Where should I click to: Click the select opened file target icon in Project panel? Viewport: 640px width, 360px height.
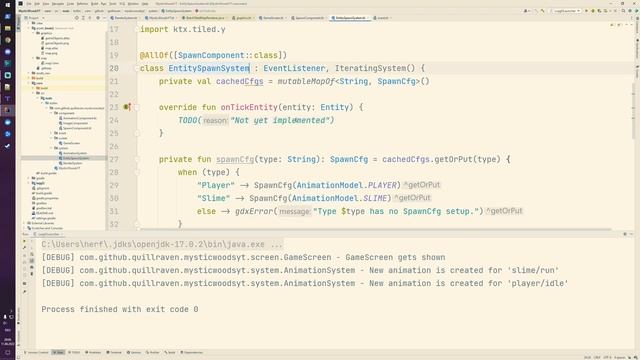tap(77, 18)
